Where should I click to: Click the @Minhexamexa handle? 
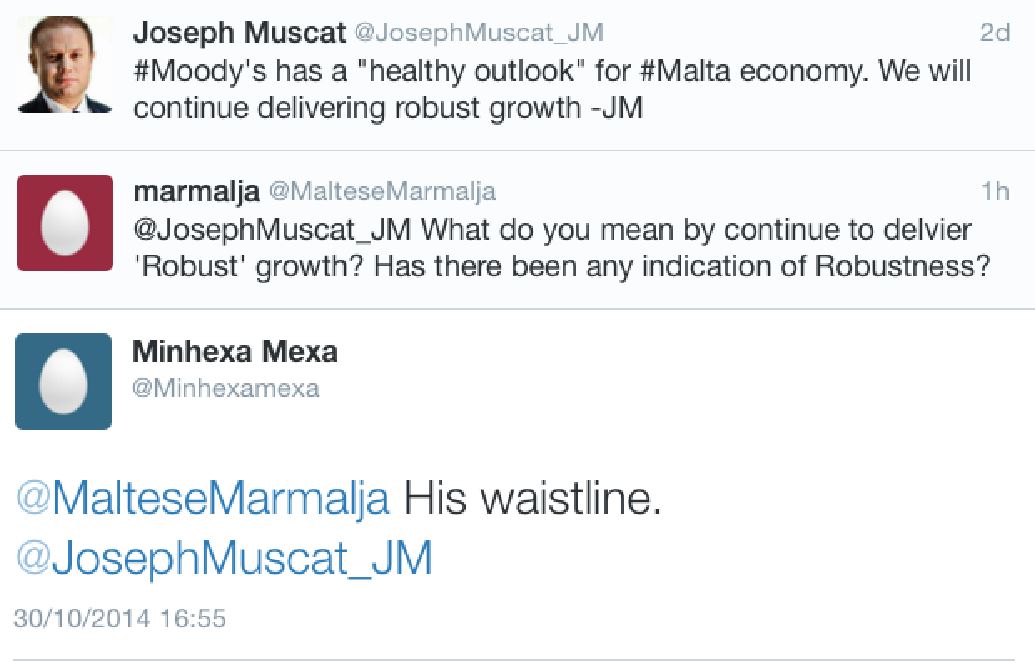coord(226,388)
